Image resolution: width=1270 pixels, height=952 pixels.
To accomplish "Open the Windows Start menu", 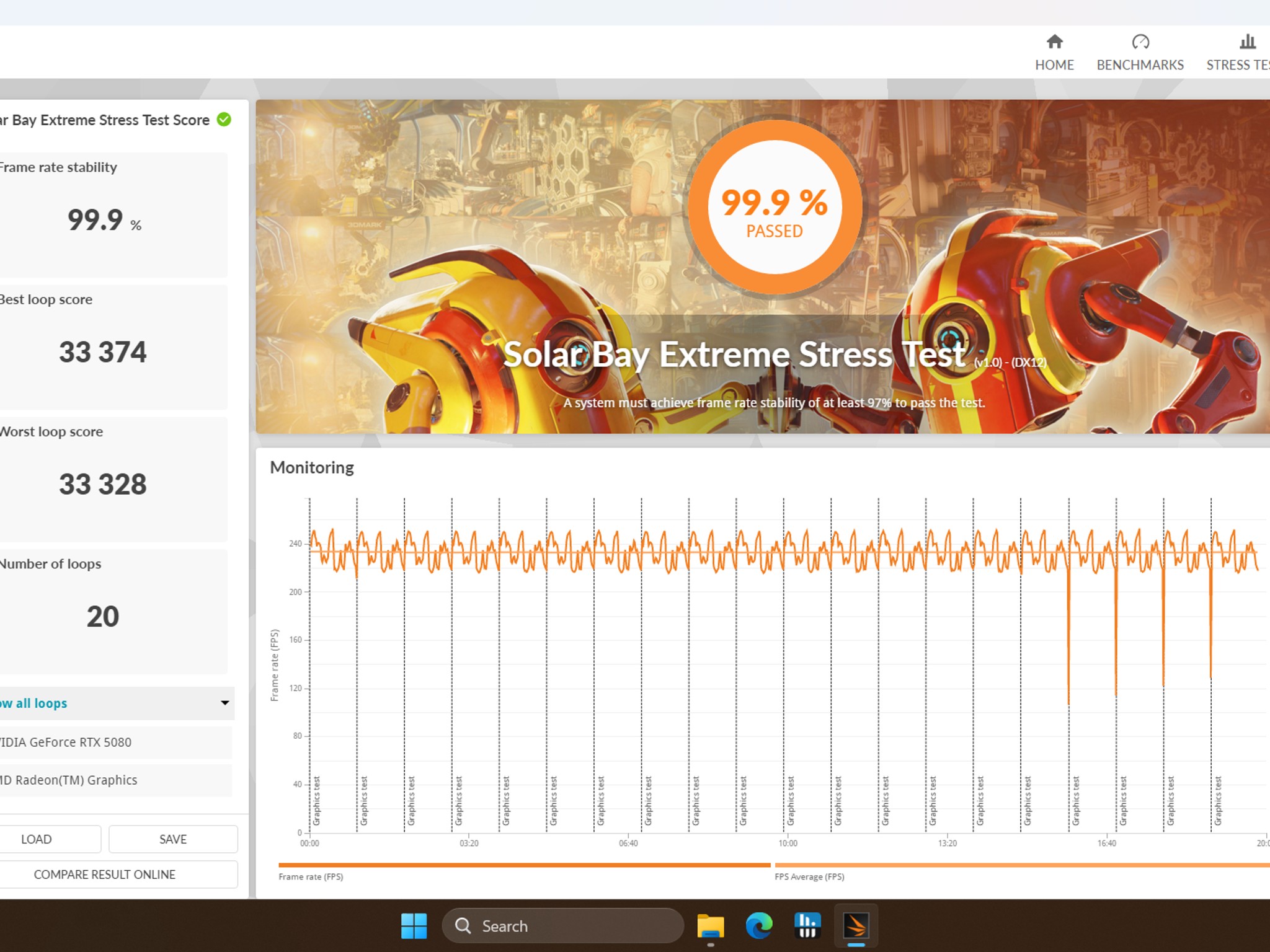I will pyautogui.click(x=414, y=926).
